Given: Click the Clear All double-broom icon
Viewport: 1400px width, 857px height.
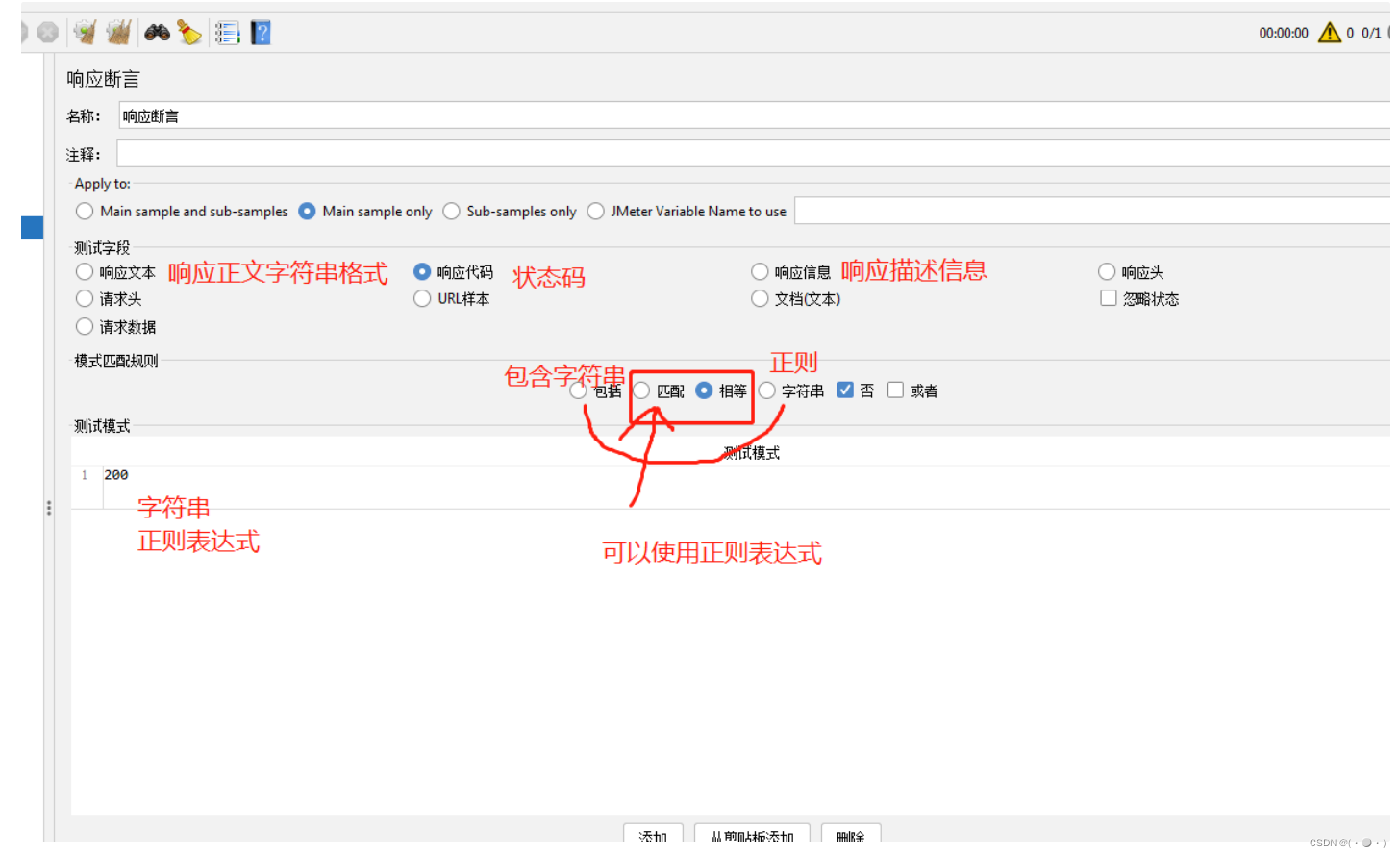Looking at the screenshot, I should pyautogui.click(x=119, y=33).
